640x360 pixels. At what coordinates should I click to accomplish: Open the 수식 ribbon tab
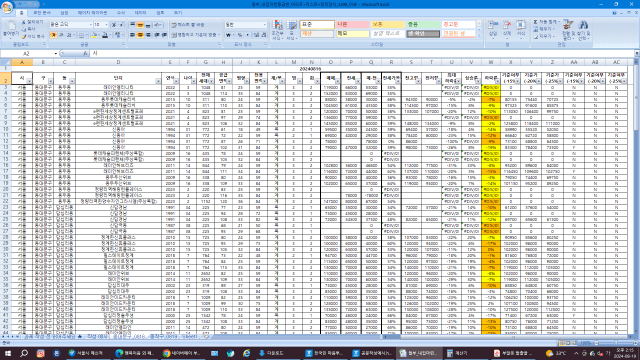tap(121, 13)
